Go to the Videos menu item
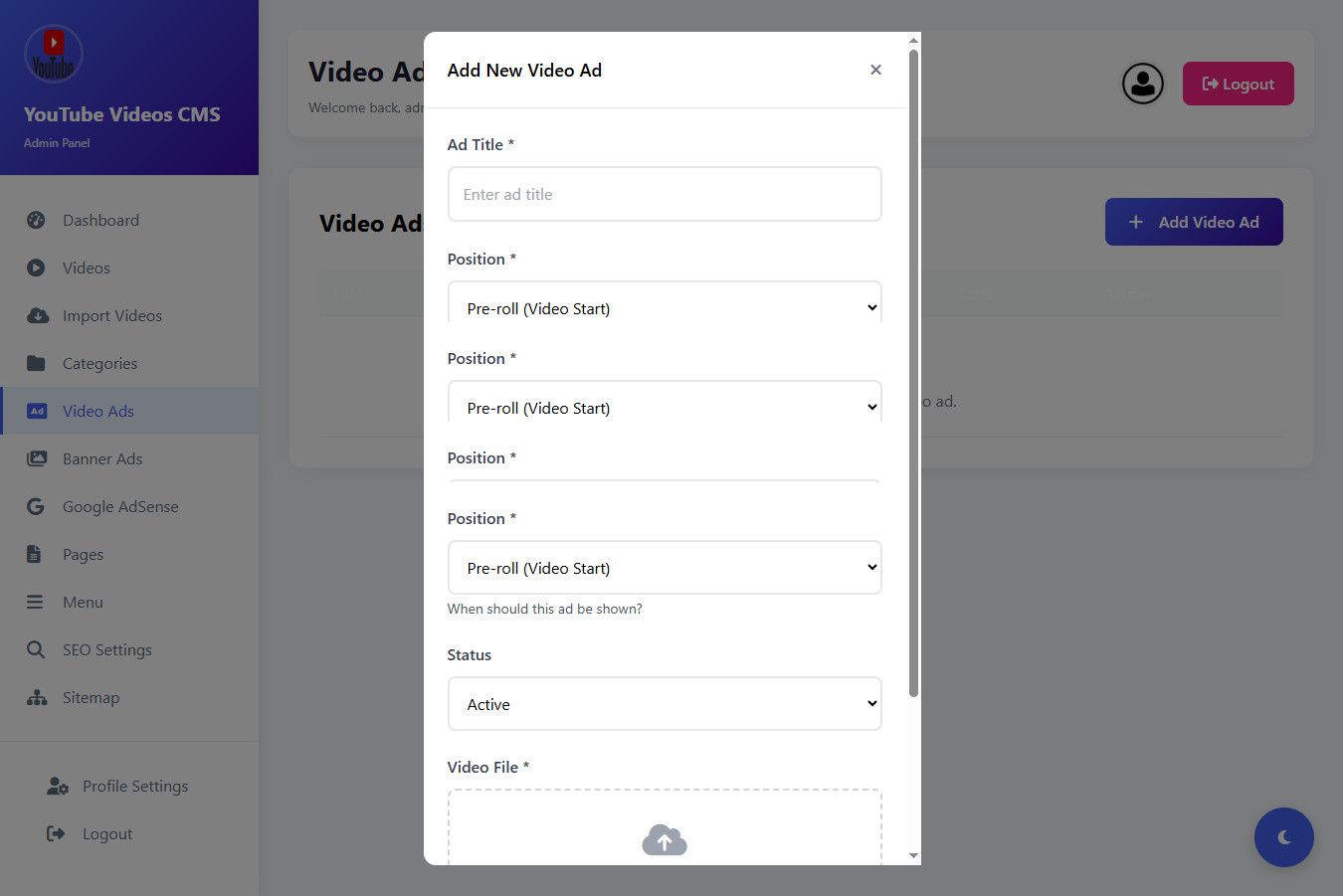The width and height of the screenshot is (1343, 896). 86,268
